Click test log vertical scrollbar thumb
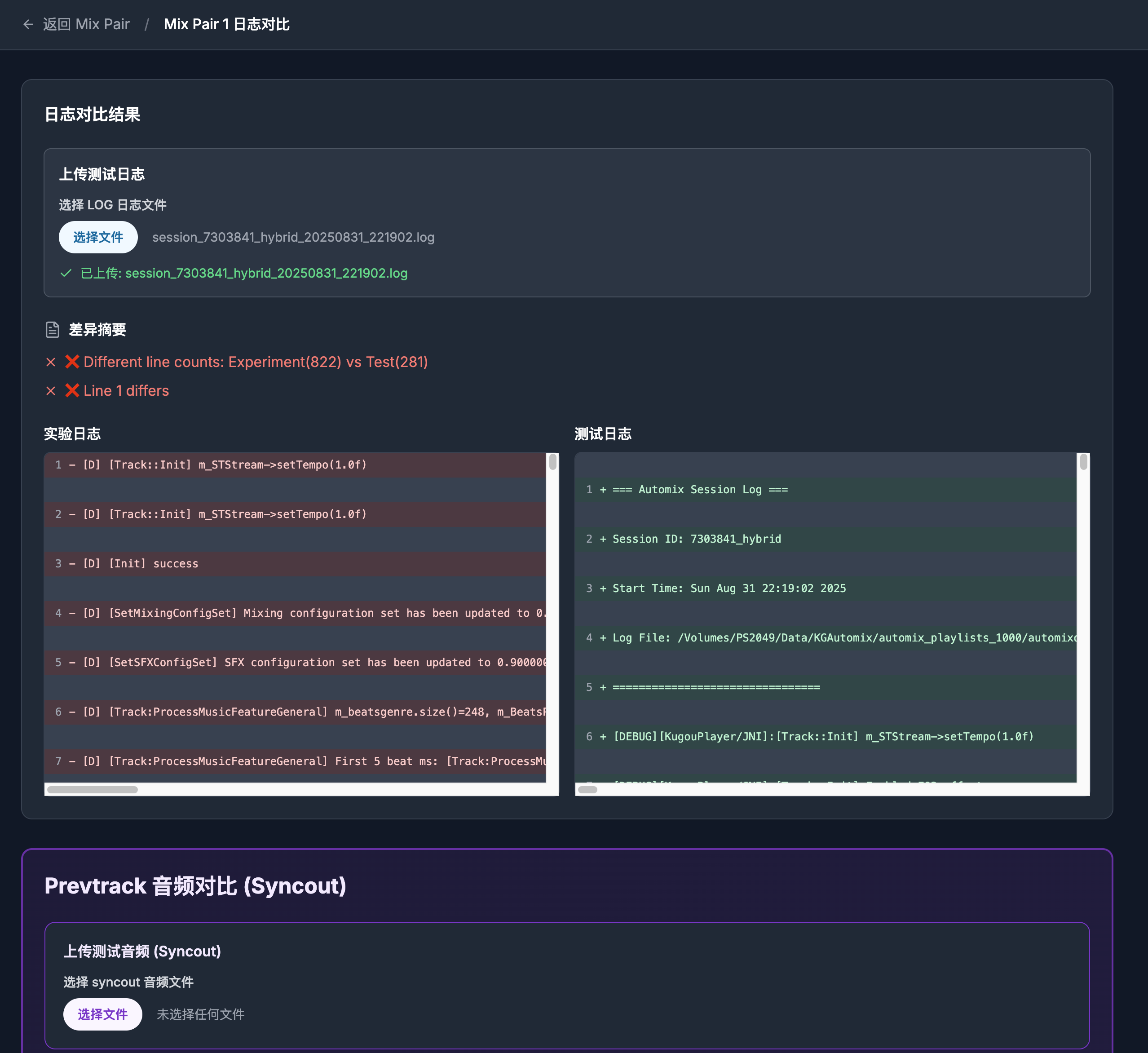 (1084, 461)
